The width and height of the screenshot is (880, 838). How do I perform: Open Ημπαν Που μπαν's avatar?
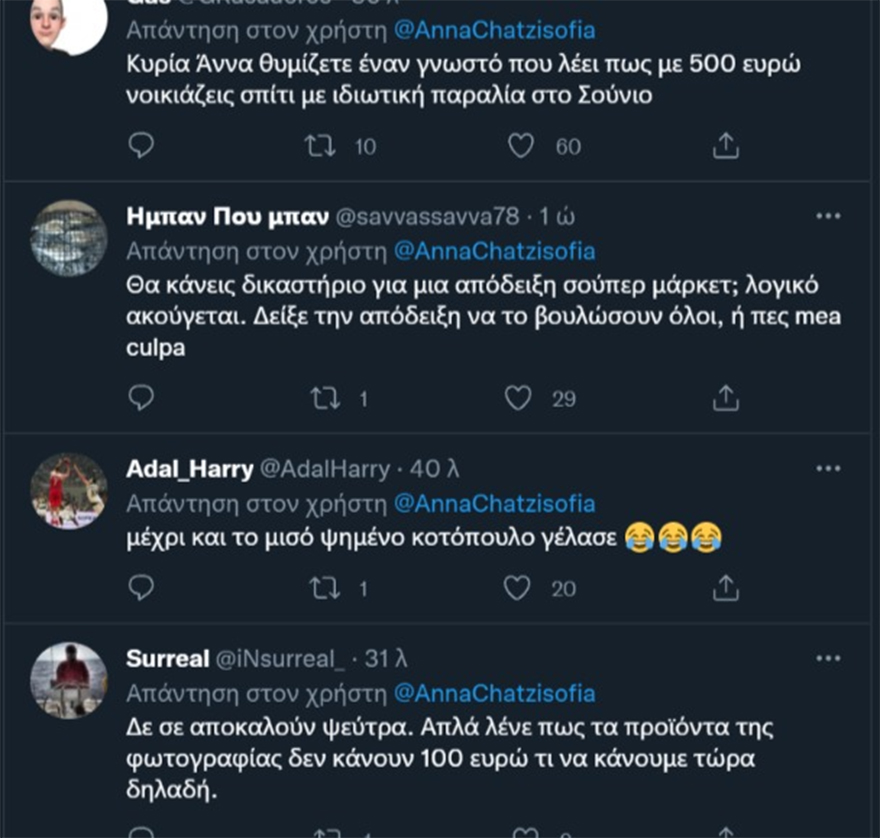point(69,238)
